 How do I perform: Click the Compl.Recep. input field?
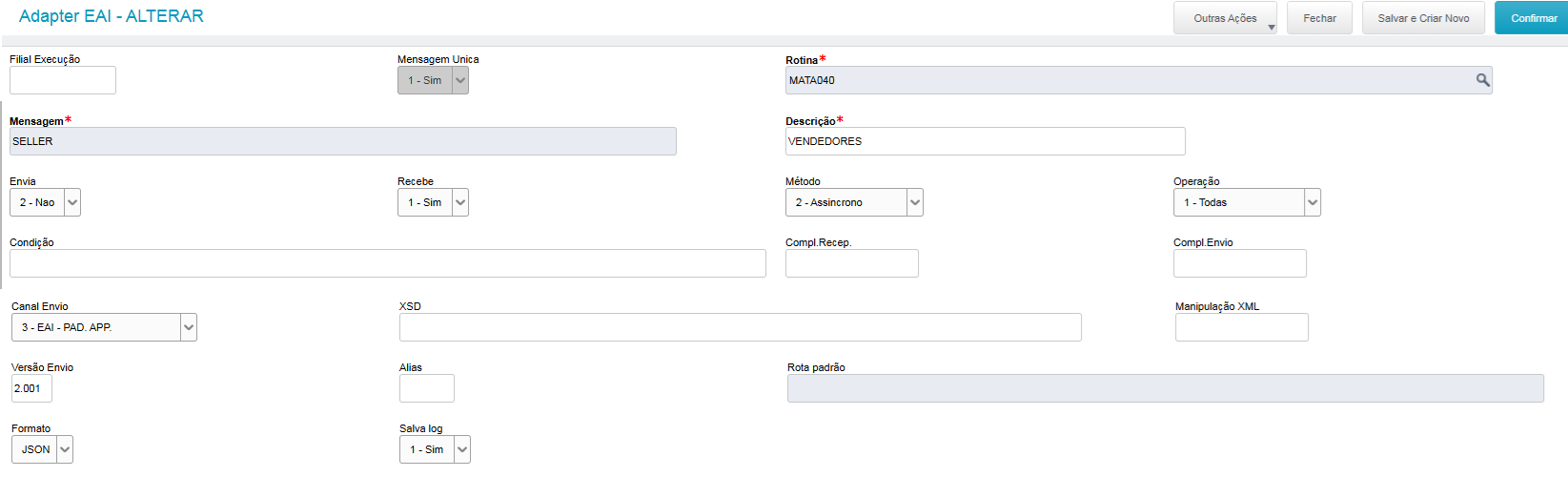[851, 263]
